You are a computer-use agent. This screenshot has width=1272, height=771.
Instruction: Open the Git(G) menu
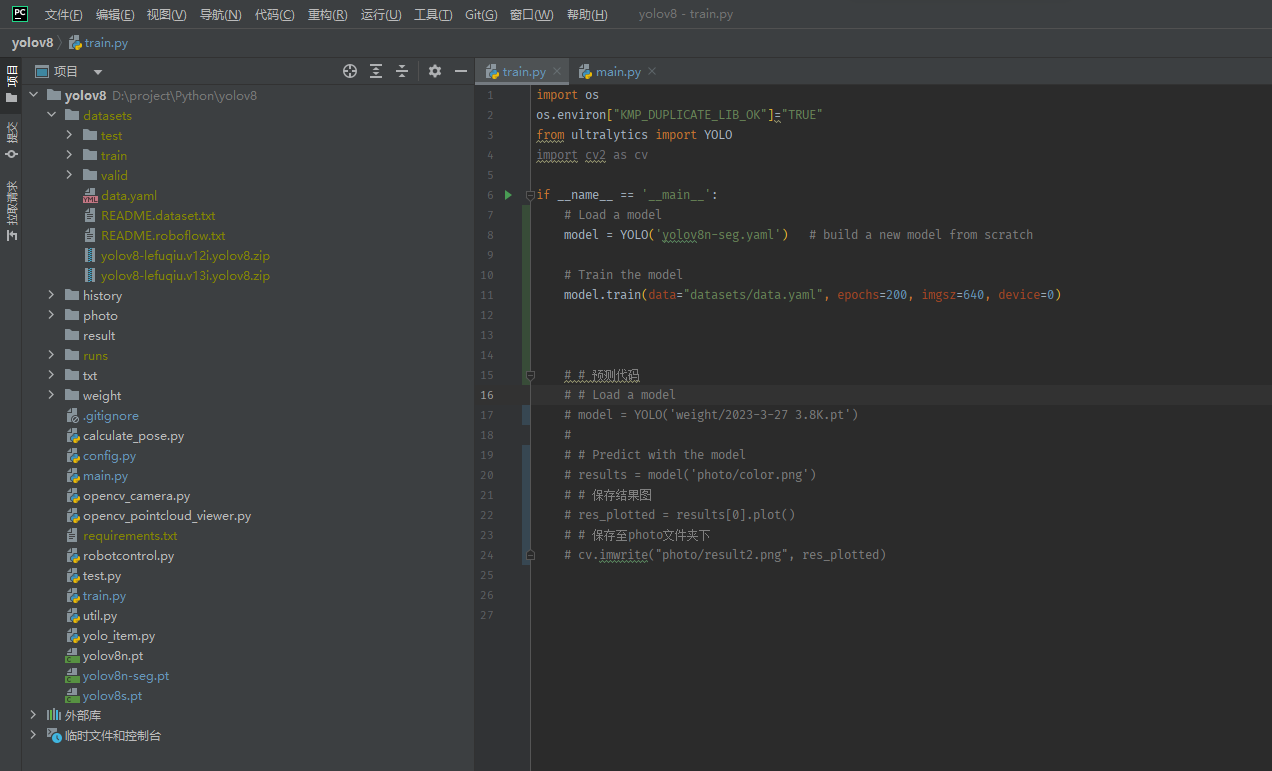tap(481, 14)
